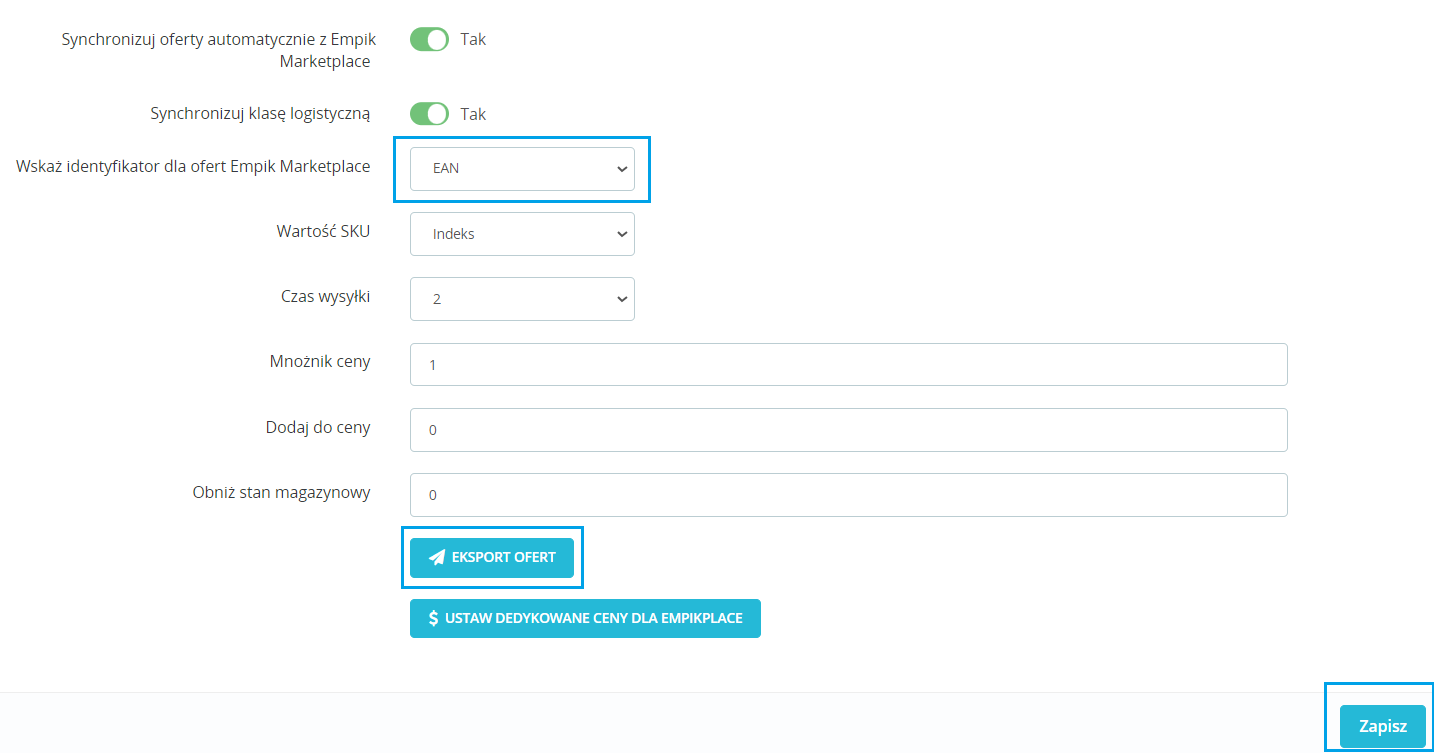1434x753 pixels.
Task: Disable automatic offer synchronization with Empik Marketplace
Action: [x=430, y=40]
